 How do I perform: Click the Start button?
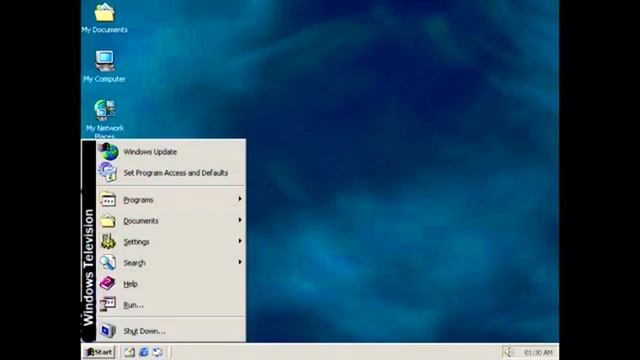tap(99, 352)
